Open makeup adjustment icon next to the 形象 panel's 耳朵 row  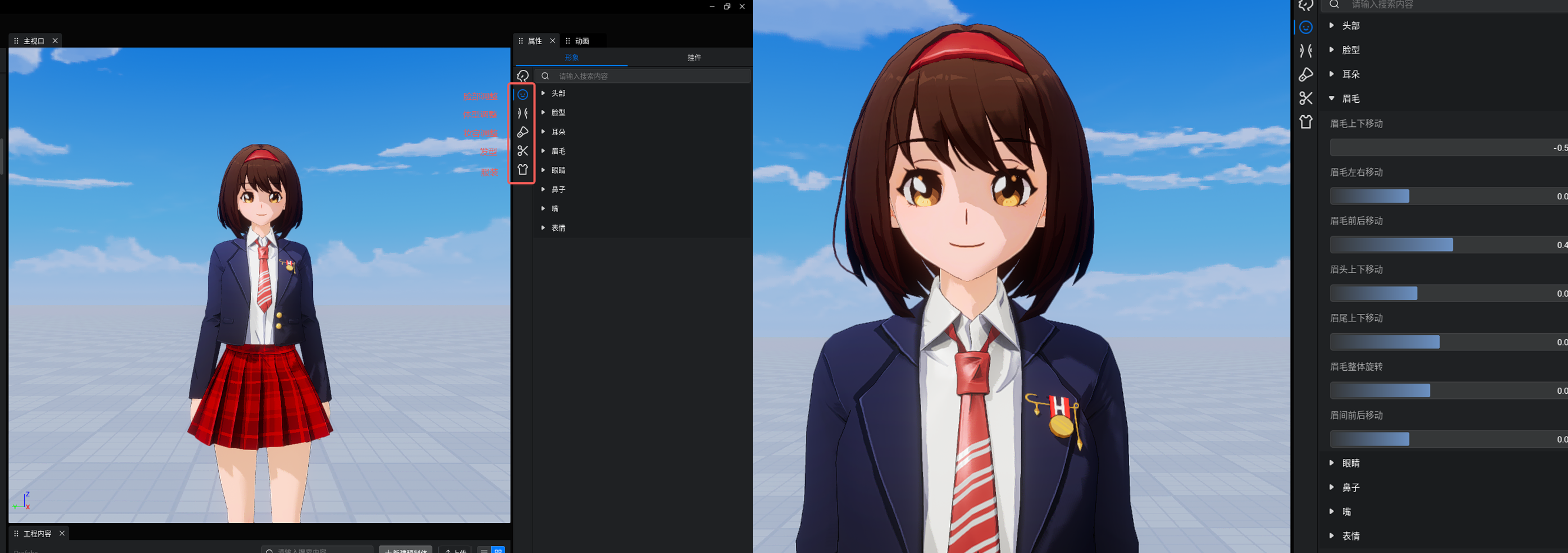[522, 132]
